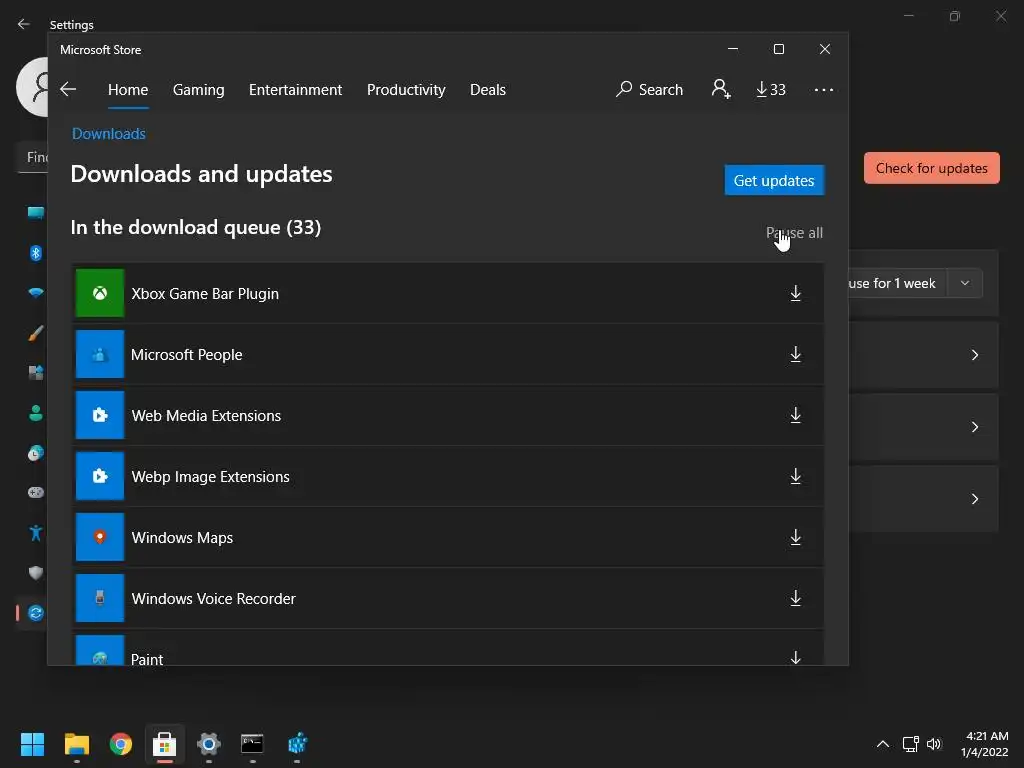Expand the pause duration dropdown in Settings
The width and height of the screenshot is (1024, 768).
pos(965,283)
